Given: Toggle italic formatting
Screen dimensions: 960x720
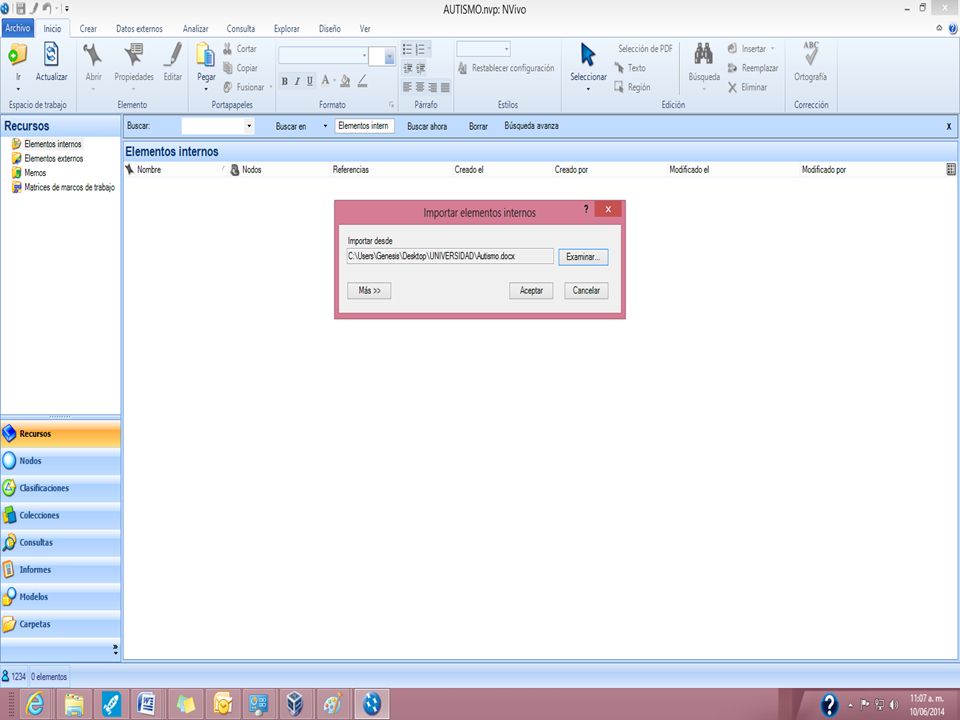Looking at the screenshot, I should 297,81.
